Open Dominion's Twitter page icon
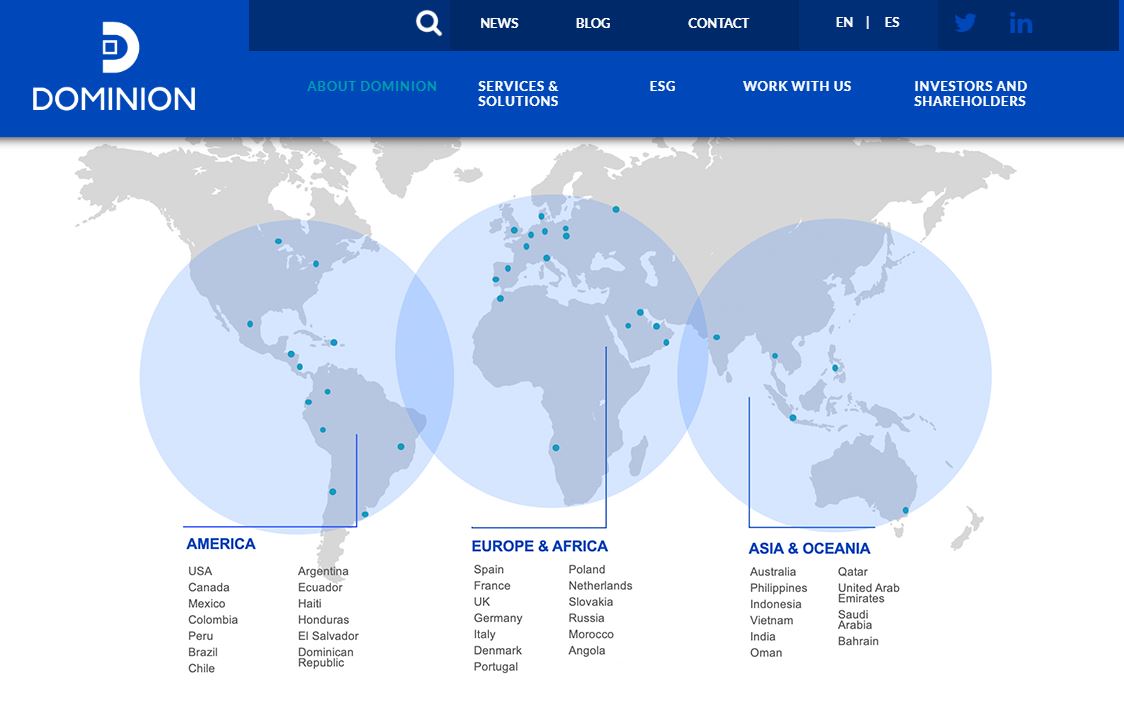The height and width of the screenshot is (702, 1124). pyautogui.click(x=965, y=23)
